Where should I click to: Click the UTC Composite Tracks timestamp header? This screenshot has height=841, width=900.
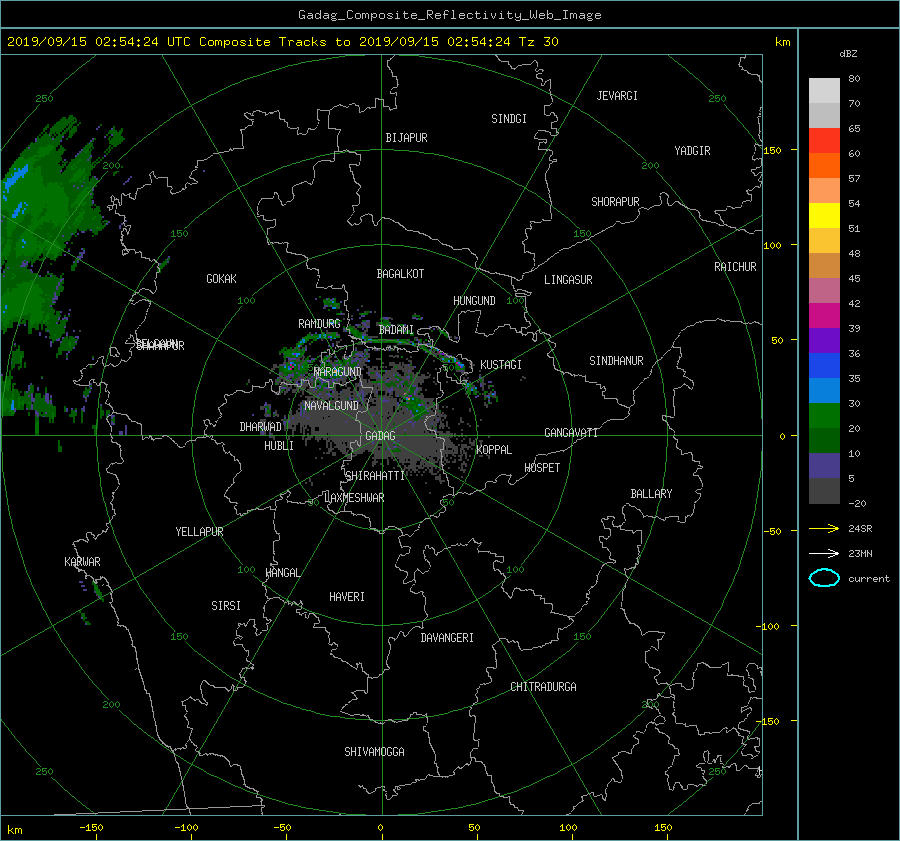click(x=282, y=42)
